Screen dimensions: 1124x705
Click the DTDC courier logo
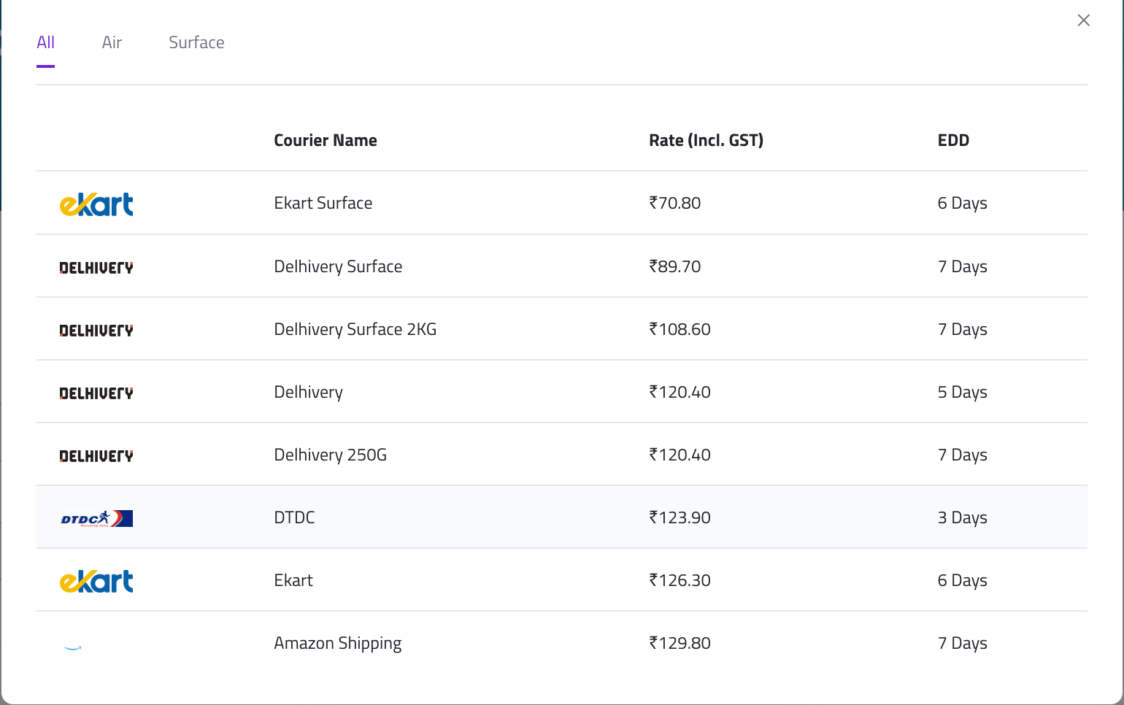click(96, 518)
